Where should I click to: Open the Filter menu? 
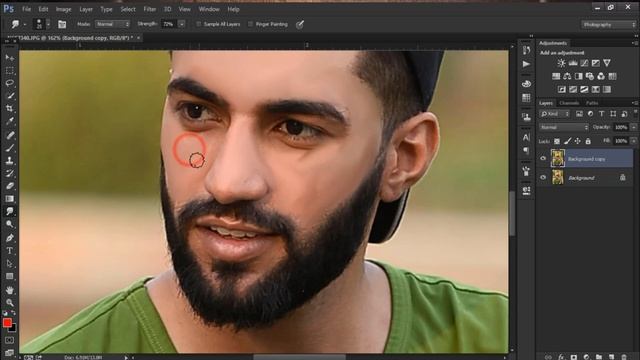pos(150,9)
